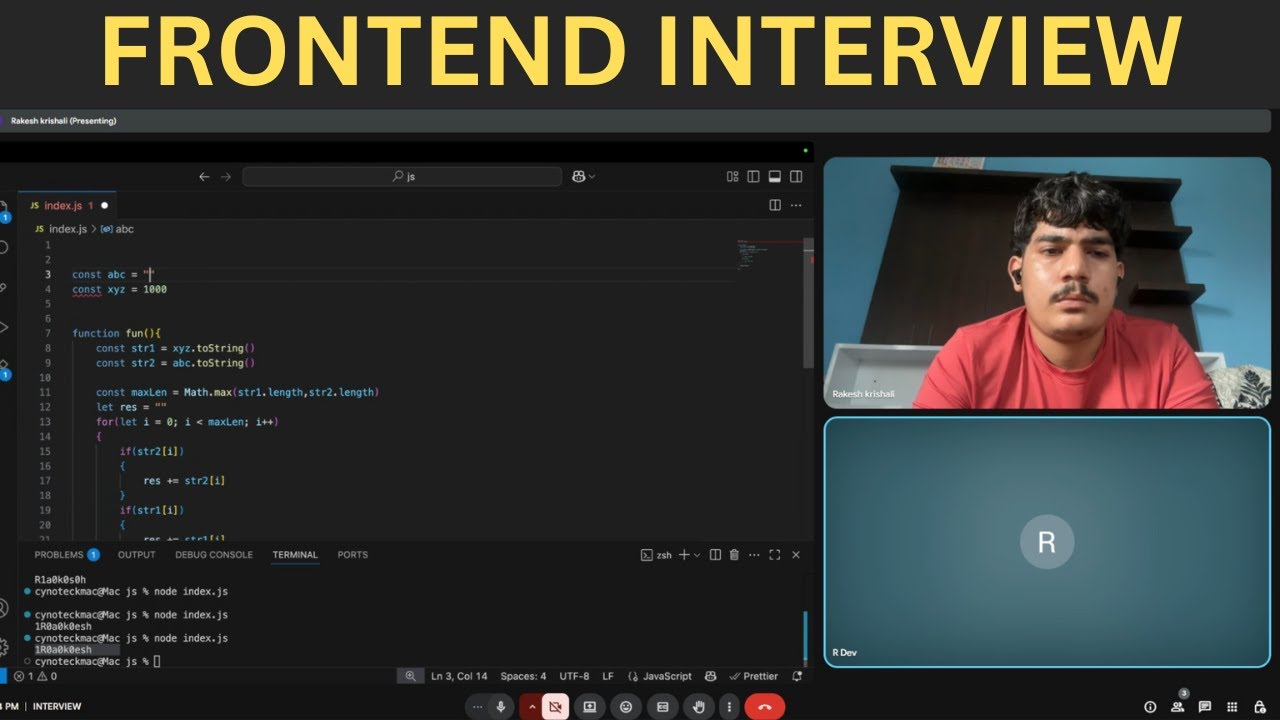Place cursor on function fun() line
The image size is (1280, 720).
coord(116,333)
